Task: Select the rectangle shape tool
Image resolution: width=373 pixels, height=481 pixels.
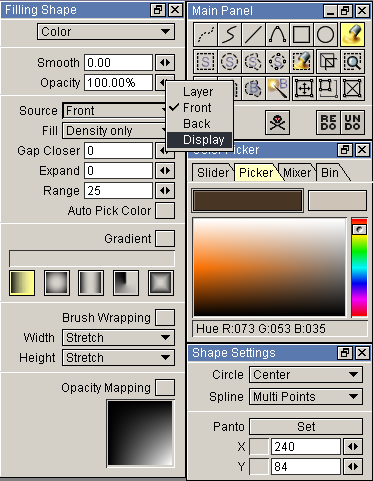Action: (x=301, y=34)
